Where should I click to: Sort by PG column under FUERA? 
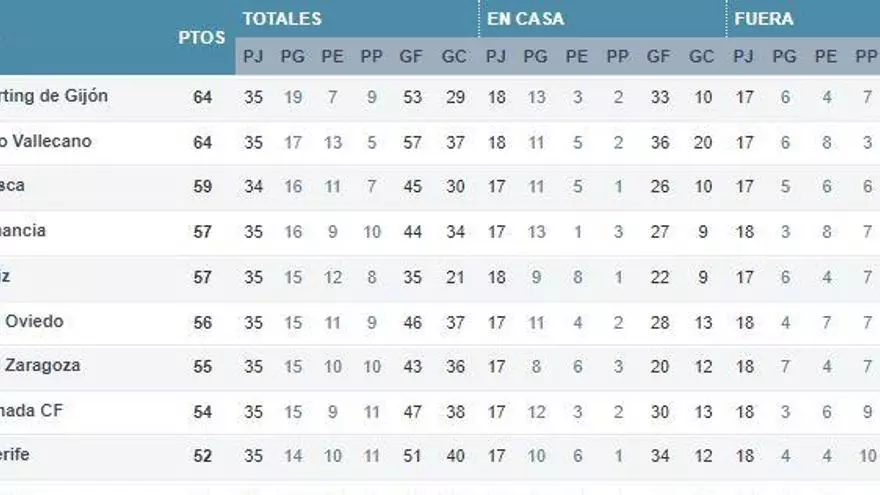pos(784,57)
